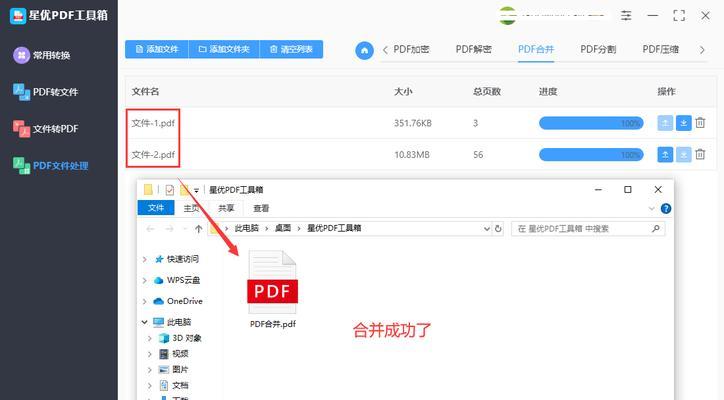Click the 星优PDF工具箱 app logo
Viewport: 724px width, 400px height.
tap(18, 16)
